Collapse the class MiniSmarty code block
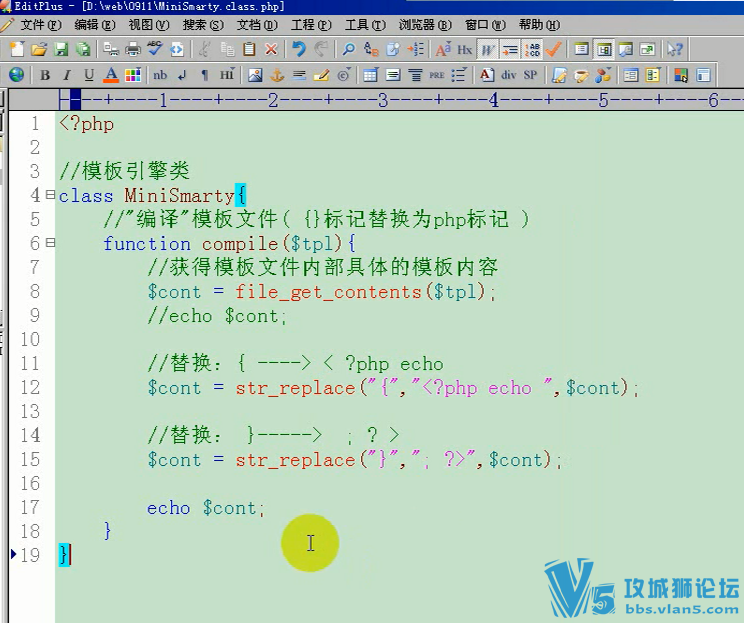The width and height of the screenshot is (744, 623). click(50, 195)
